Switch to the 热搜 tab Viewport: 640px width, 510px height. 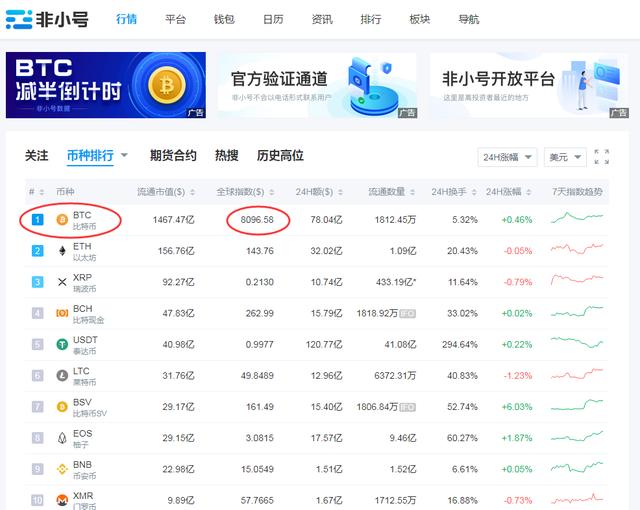pyautogui.click(x=227, y=155)
